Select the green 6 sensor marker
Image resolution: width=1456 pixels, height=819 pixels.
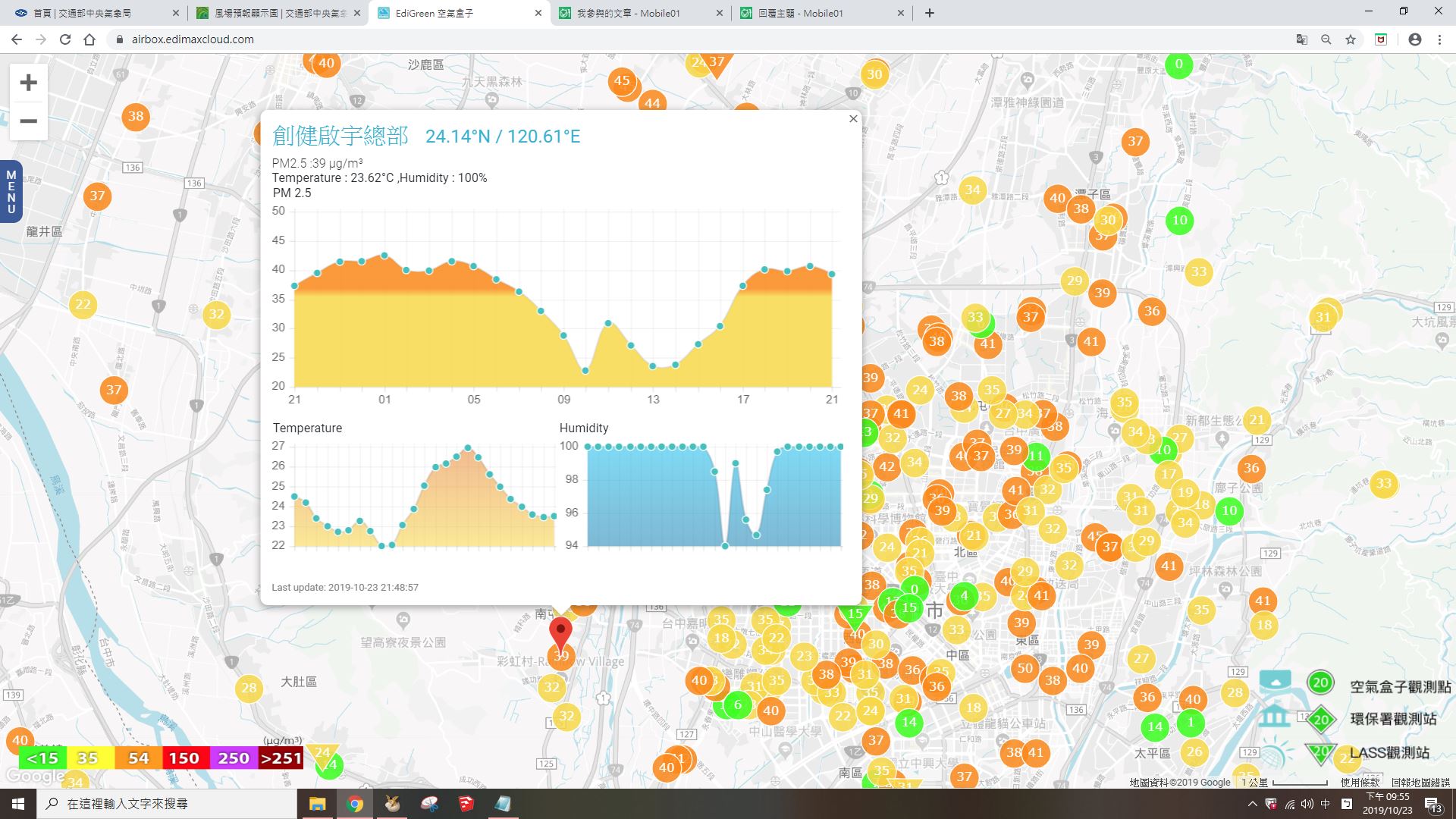pos(738,704)
